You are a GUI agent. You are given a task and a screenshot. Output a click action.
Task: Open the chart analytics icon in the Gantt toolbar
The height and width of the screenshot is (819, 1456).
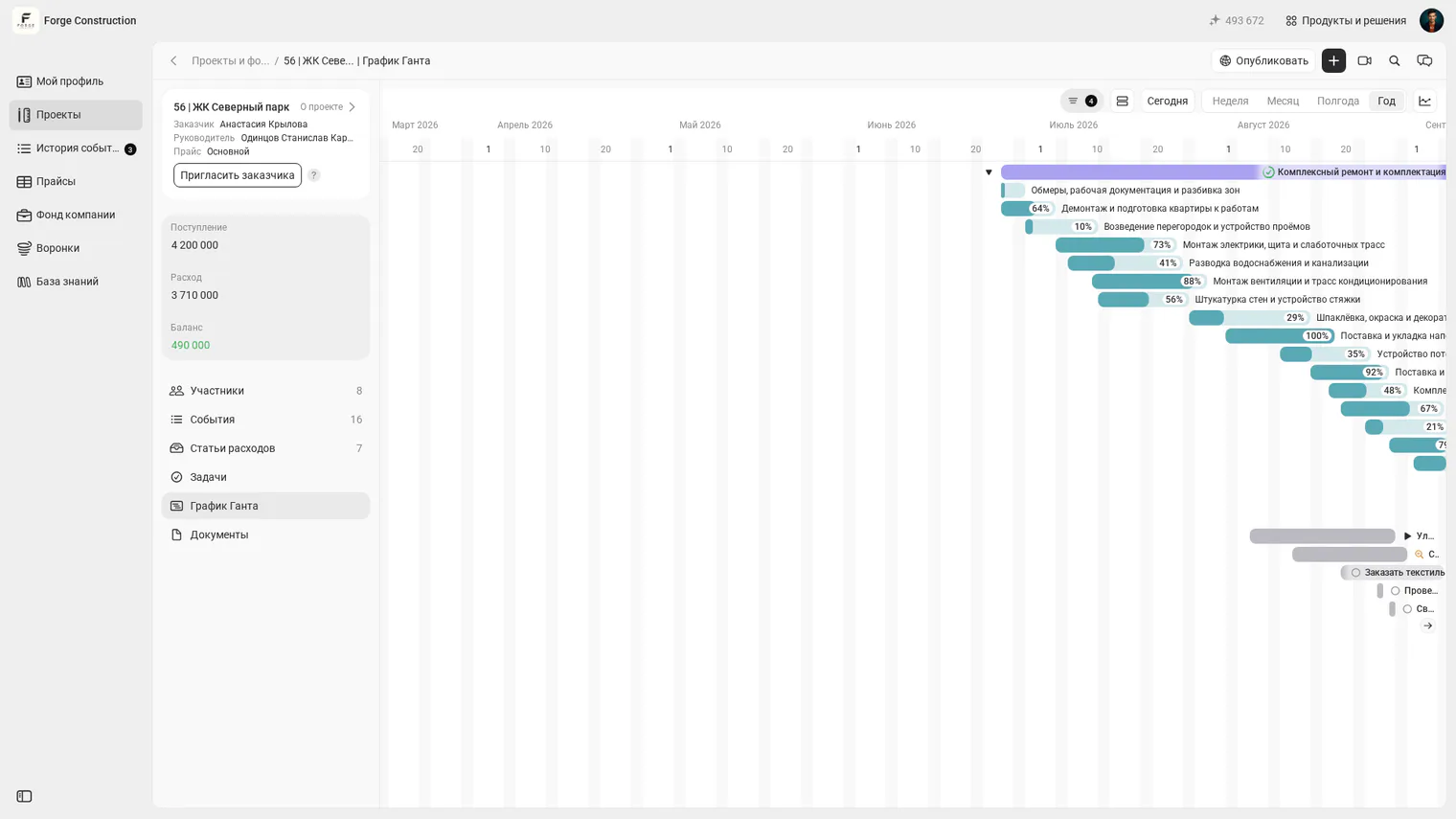1424,101
